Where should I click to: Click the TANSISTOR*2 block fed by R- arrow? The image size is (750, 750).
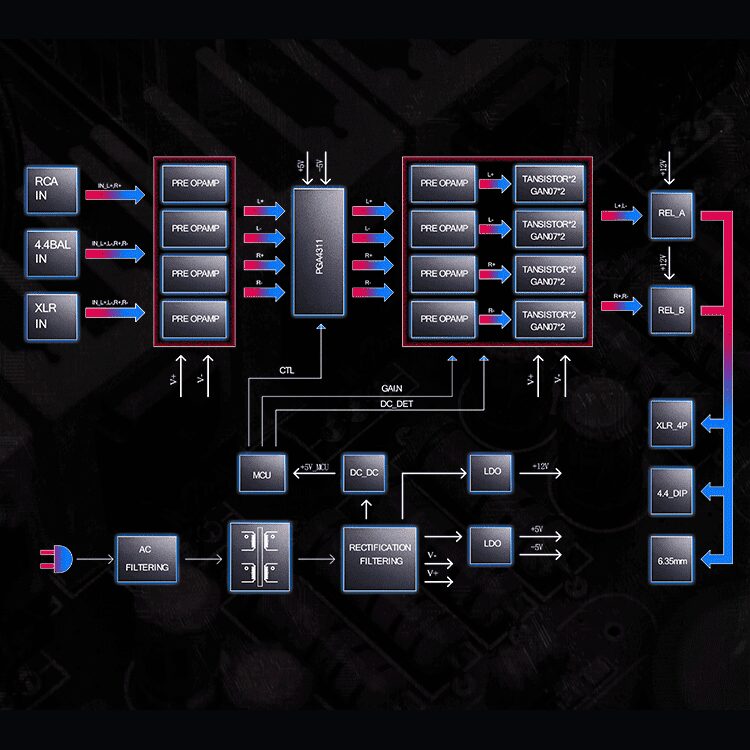549,320
